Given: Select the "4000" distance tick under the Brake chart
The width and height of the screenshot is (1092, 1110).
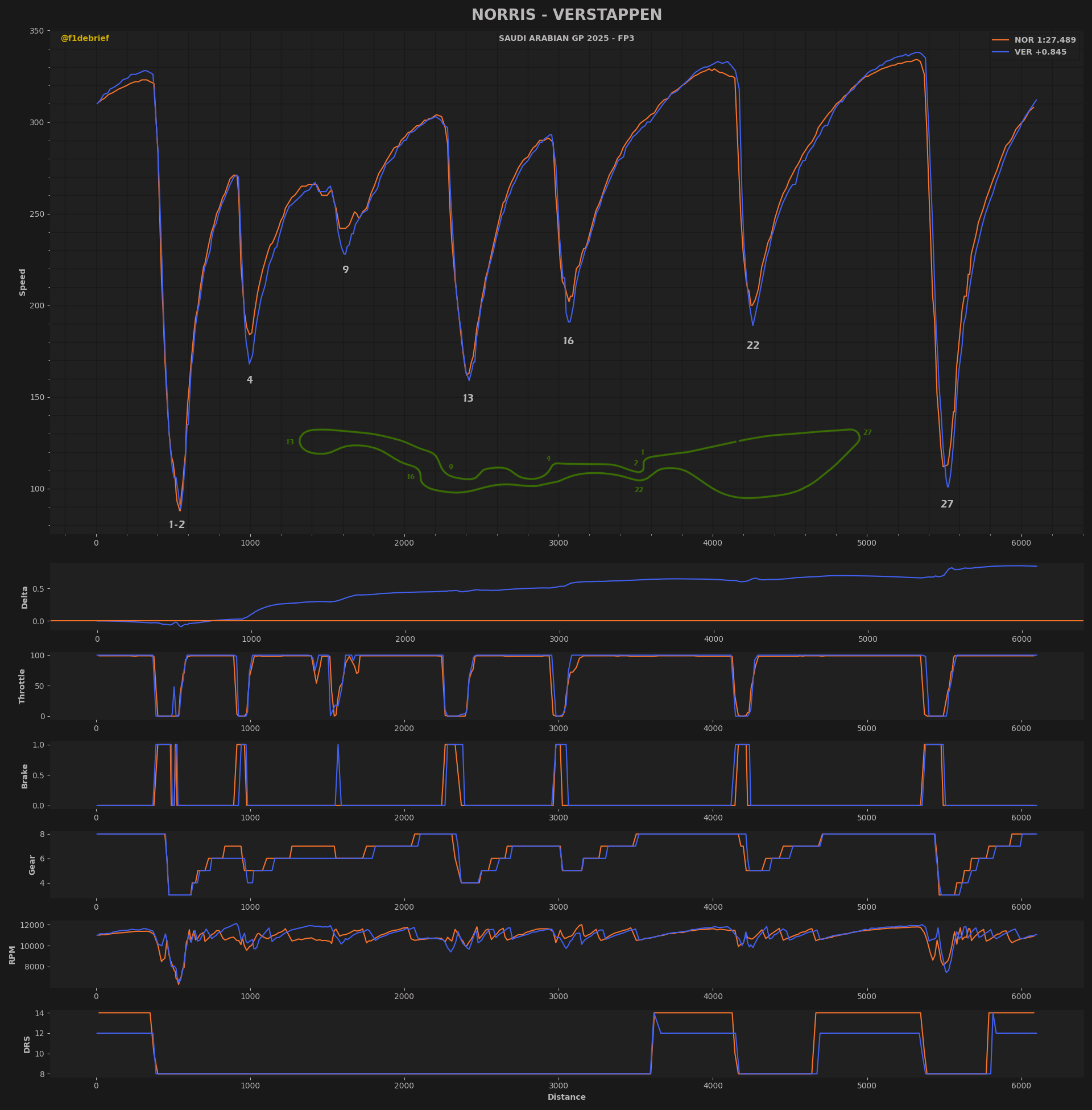Looking at the screenshot, I should tap(713, 818).
